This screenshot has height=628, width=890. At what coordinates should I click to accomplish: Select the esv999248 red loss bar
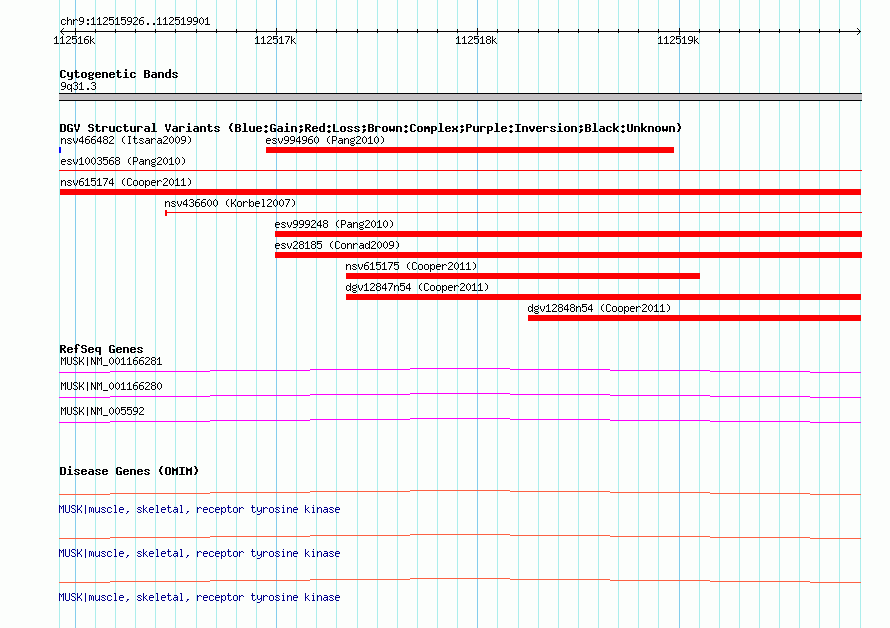pyautogui.click(x=568, y=234)
